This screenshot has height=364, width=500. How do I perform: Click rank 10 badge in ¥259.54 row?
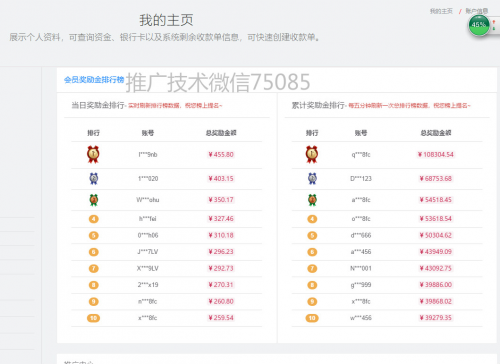[x=94, y=318]
